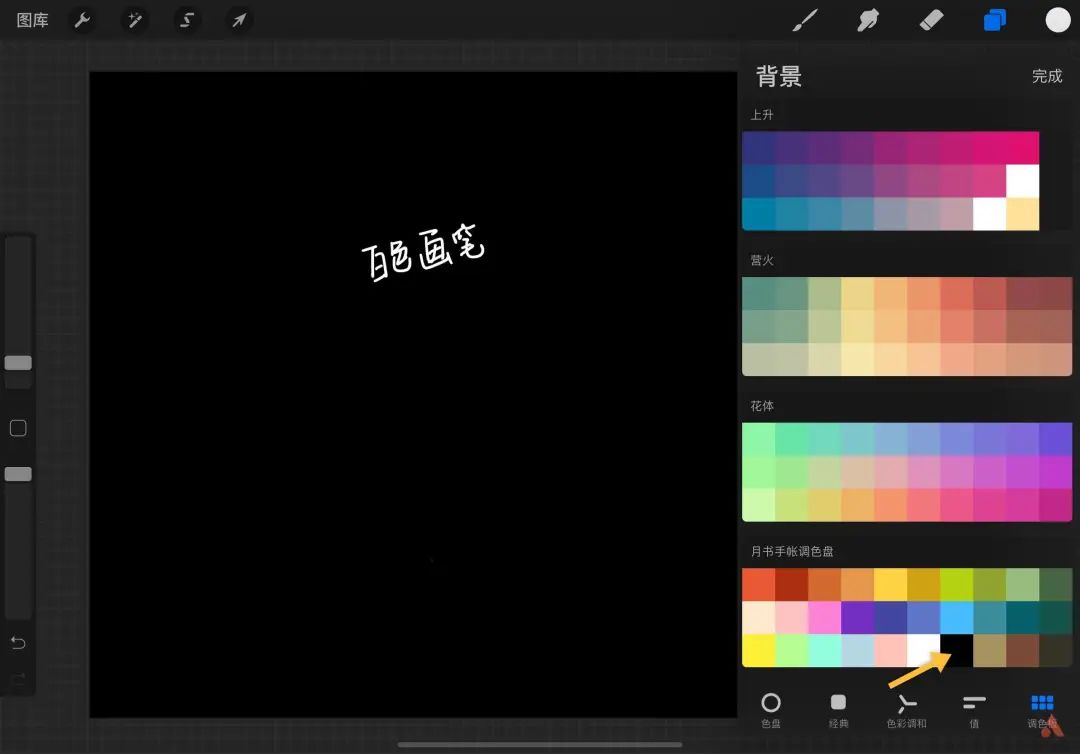Pick the sky blue swatch in 月书手帐调色盘
Screen dimensions: 1080x754
tap(957, 618)
